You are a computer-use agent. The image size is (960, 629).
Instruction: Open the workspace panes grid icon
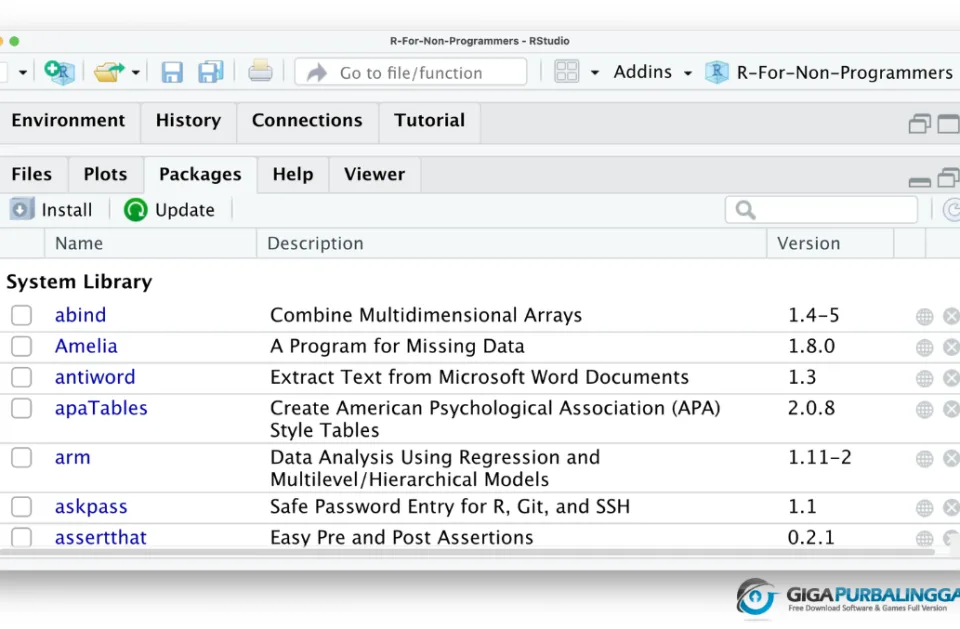(x=566, y=72)
